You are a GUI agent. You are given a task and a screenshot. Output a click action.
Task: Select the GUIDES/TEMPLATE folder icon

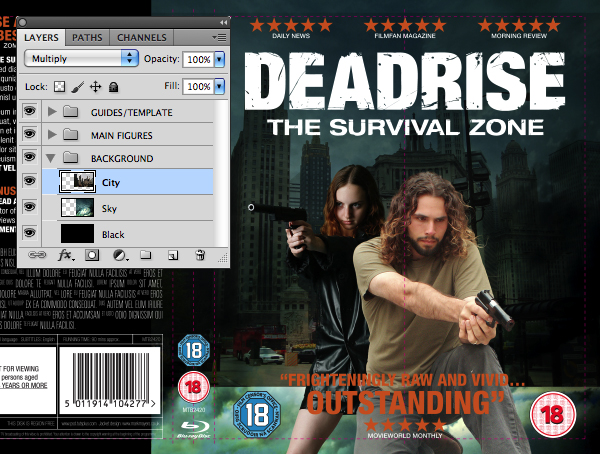click(x=70, y=112)
